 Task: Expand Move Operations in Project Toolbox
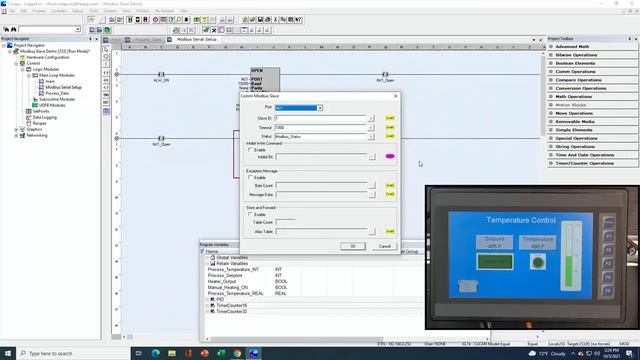coord(551,113)
